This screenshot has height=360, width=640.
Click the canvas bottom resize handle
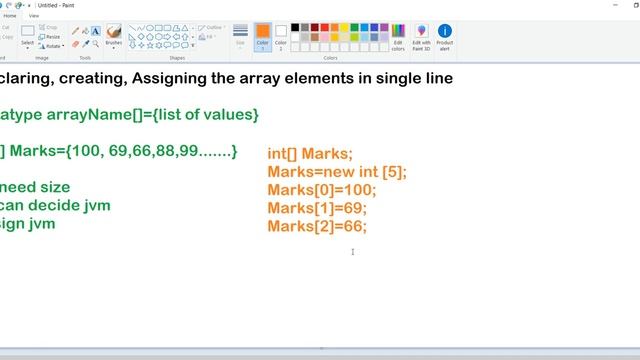[x=321, y=349]
